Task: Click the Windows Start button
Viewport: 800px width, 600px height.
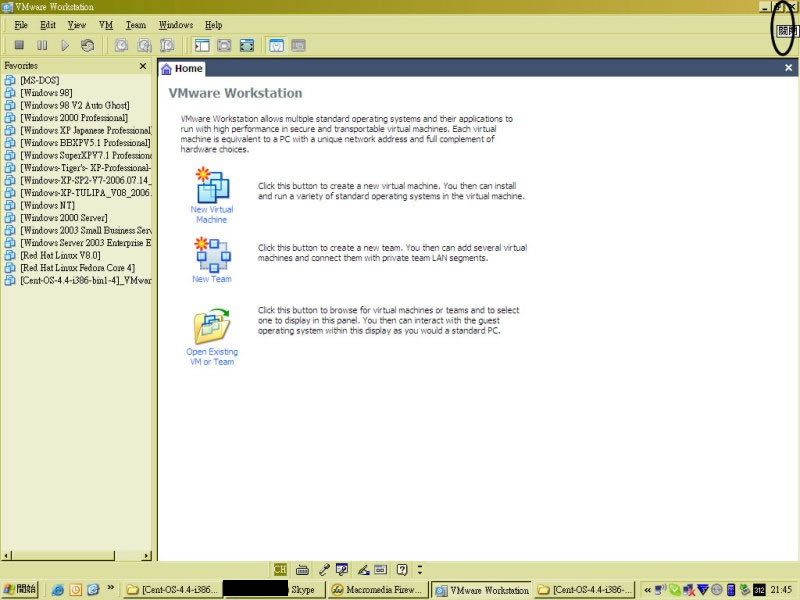Action: pyautogui.click(x=20, y=589)
